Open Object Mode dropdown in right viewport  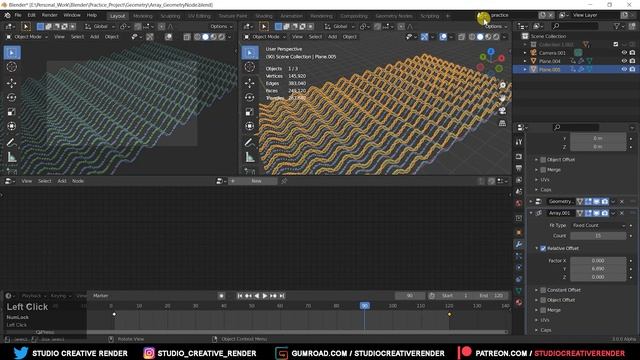[265, 37]
